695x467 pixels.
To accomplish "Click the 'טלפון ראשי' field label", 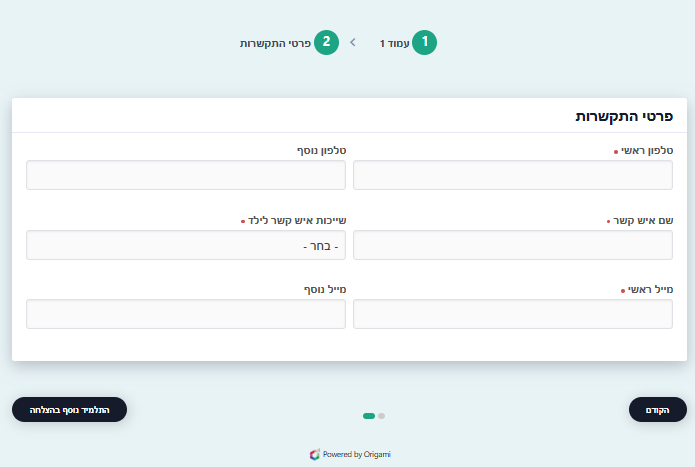I will pos(645,150).
